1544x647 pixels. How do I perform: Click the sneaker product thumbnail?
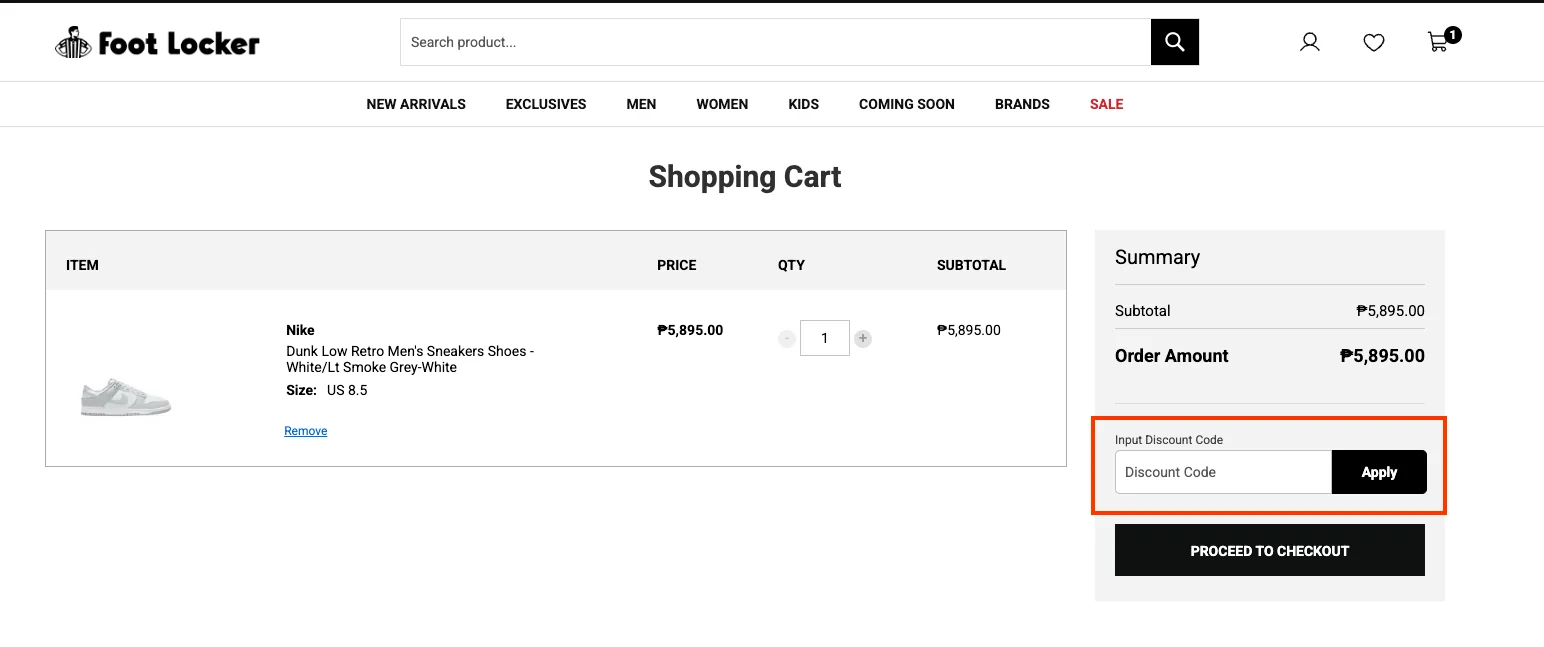(126, 397)
